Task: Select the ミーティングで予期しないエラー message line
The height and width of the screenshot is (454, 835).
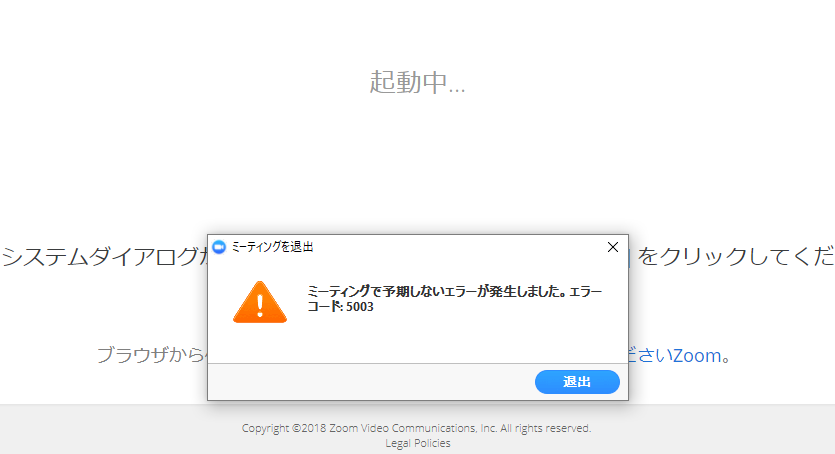Action: (454, 291)
